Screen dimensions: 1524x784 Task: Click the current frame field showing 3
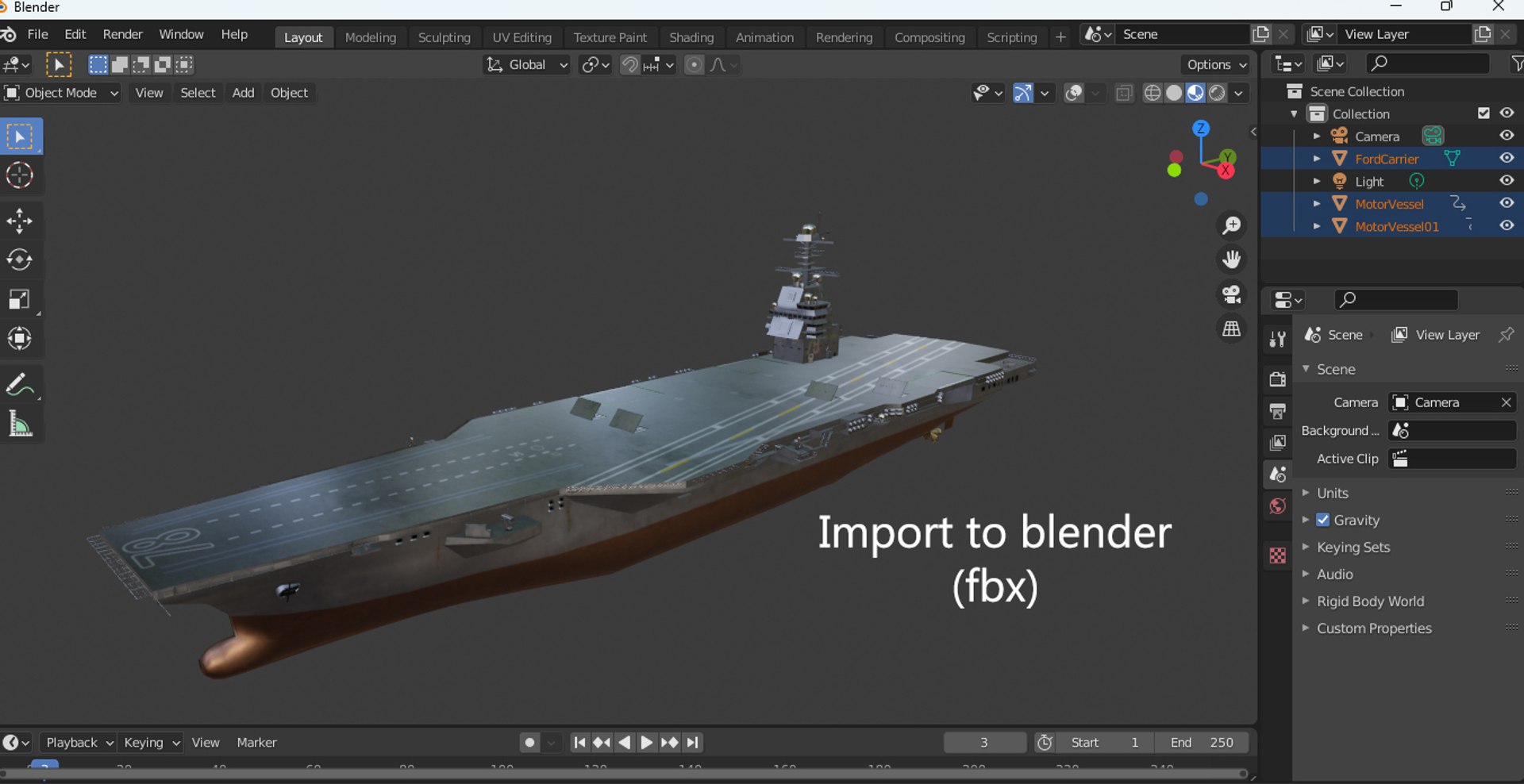click(984, 743)
